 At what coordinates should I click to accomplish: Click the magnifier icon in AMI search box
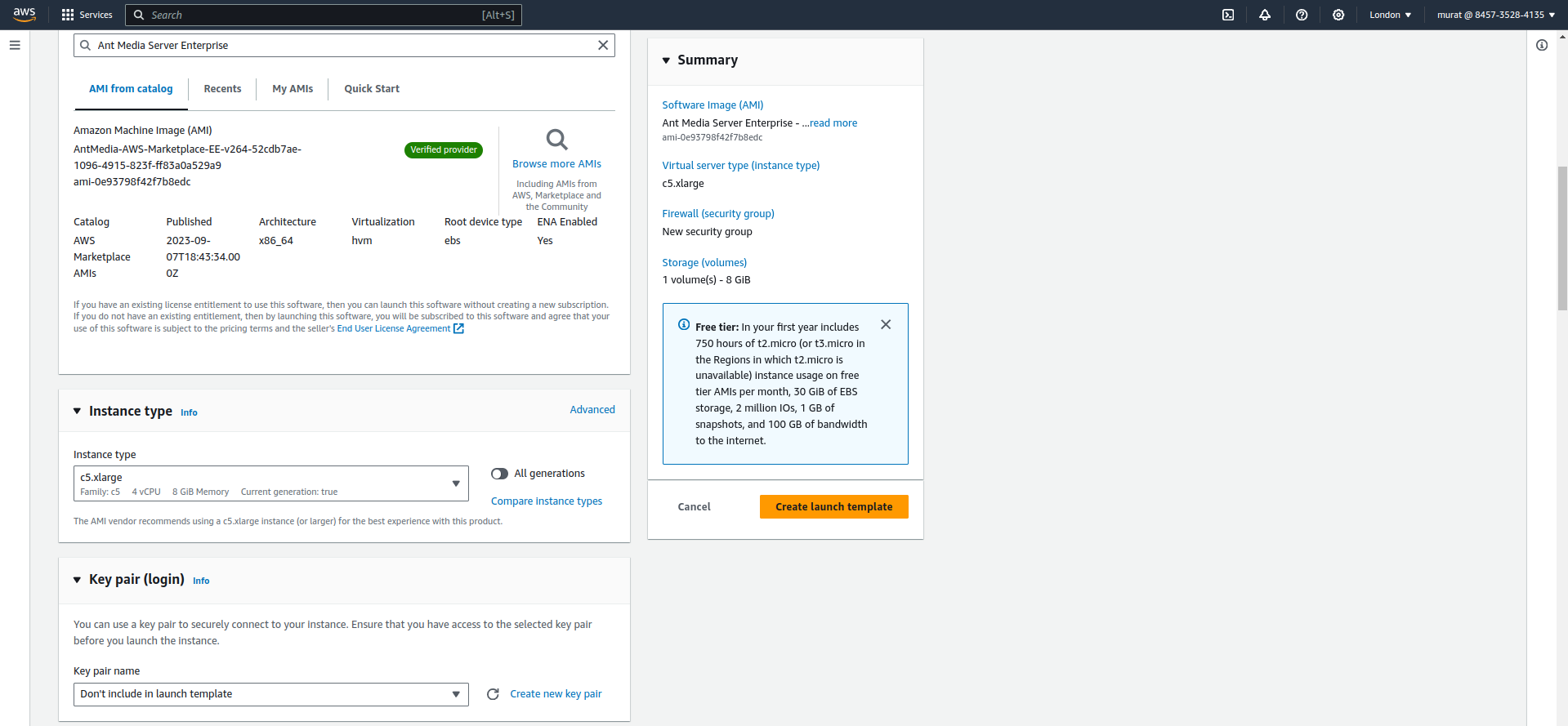click(85, 45)
